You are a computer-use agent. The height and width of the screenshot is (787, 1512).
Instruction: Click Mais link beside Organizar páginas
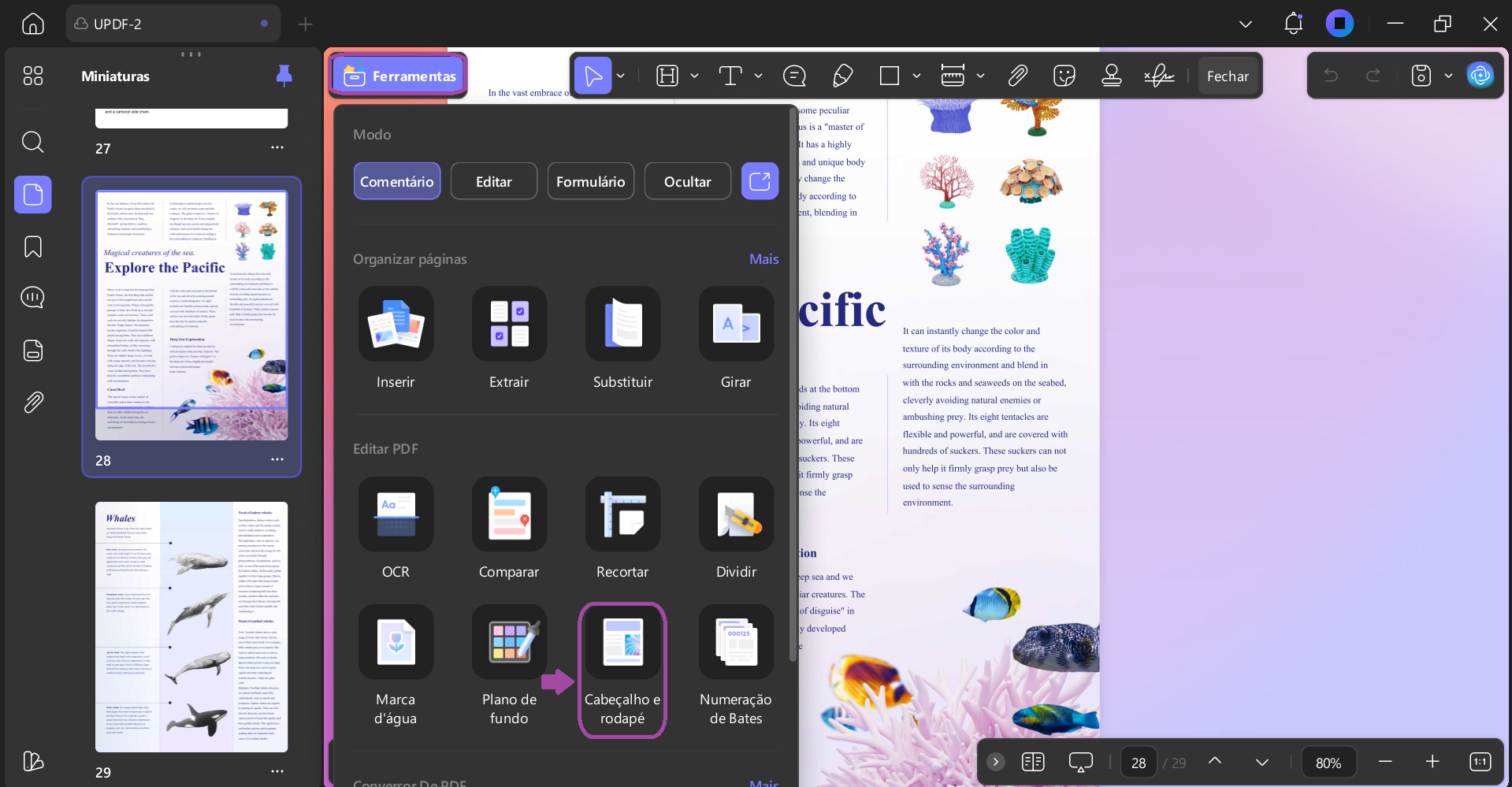coord(763,259)
